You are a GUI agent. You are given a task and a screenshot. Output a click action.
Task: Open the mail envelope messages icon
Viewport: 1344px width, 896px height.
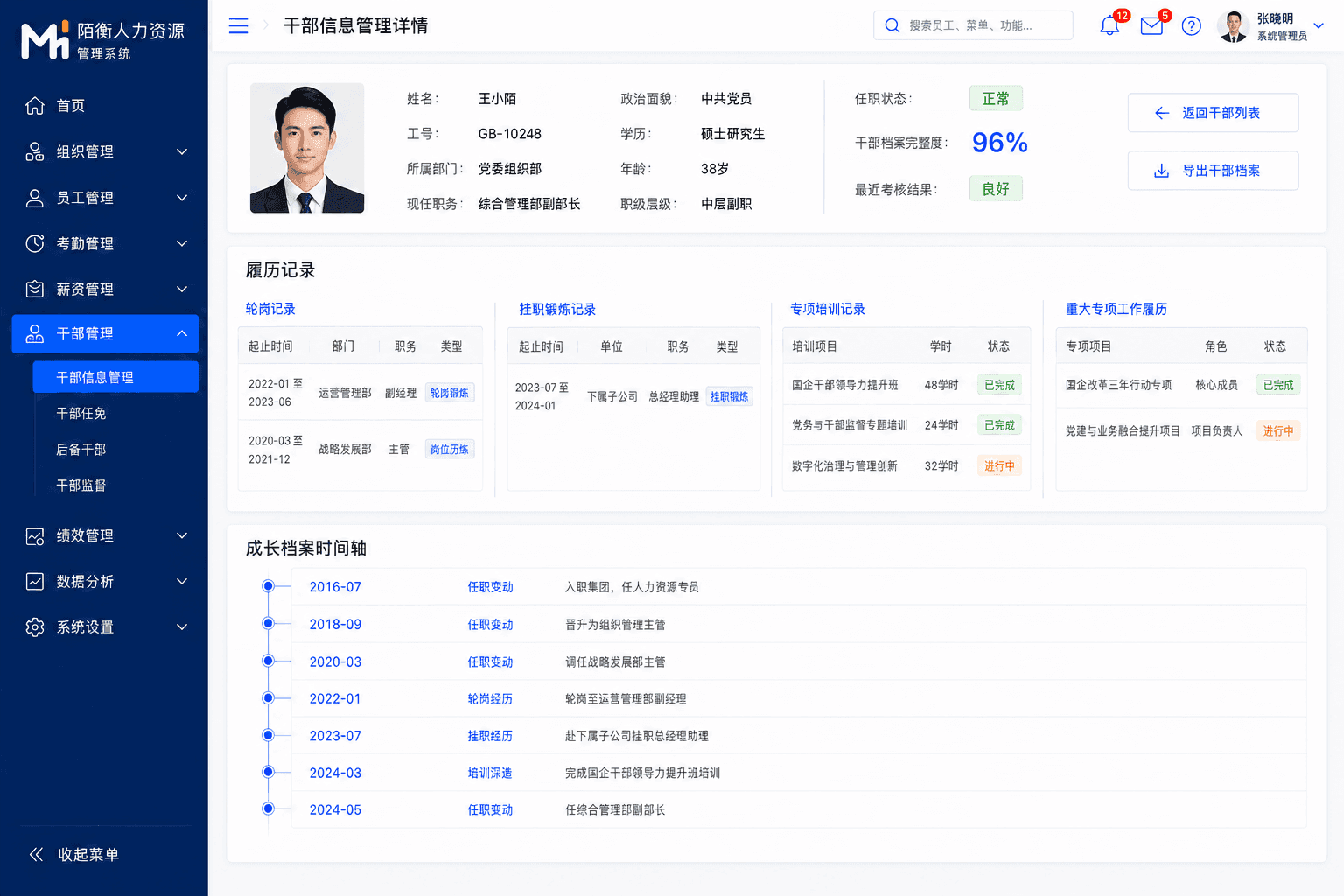(x=1151, y=25)
